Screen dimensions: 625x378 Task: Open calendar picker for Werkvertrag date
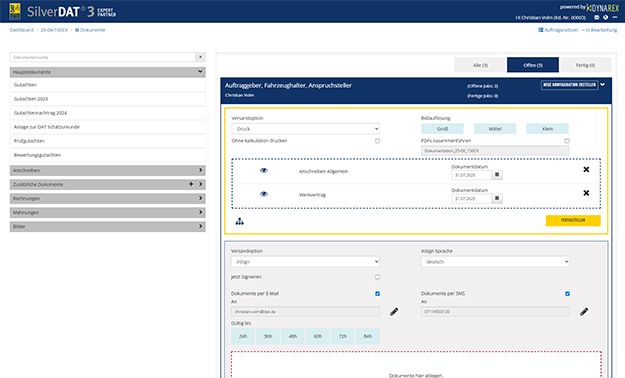coord(497,198)
